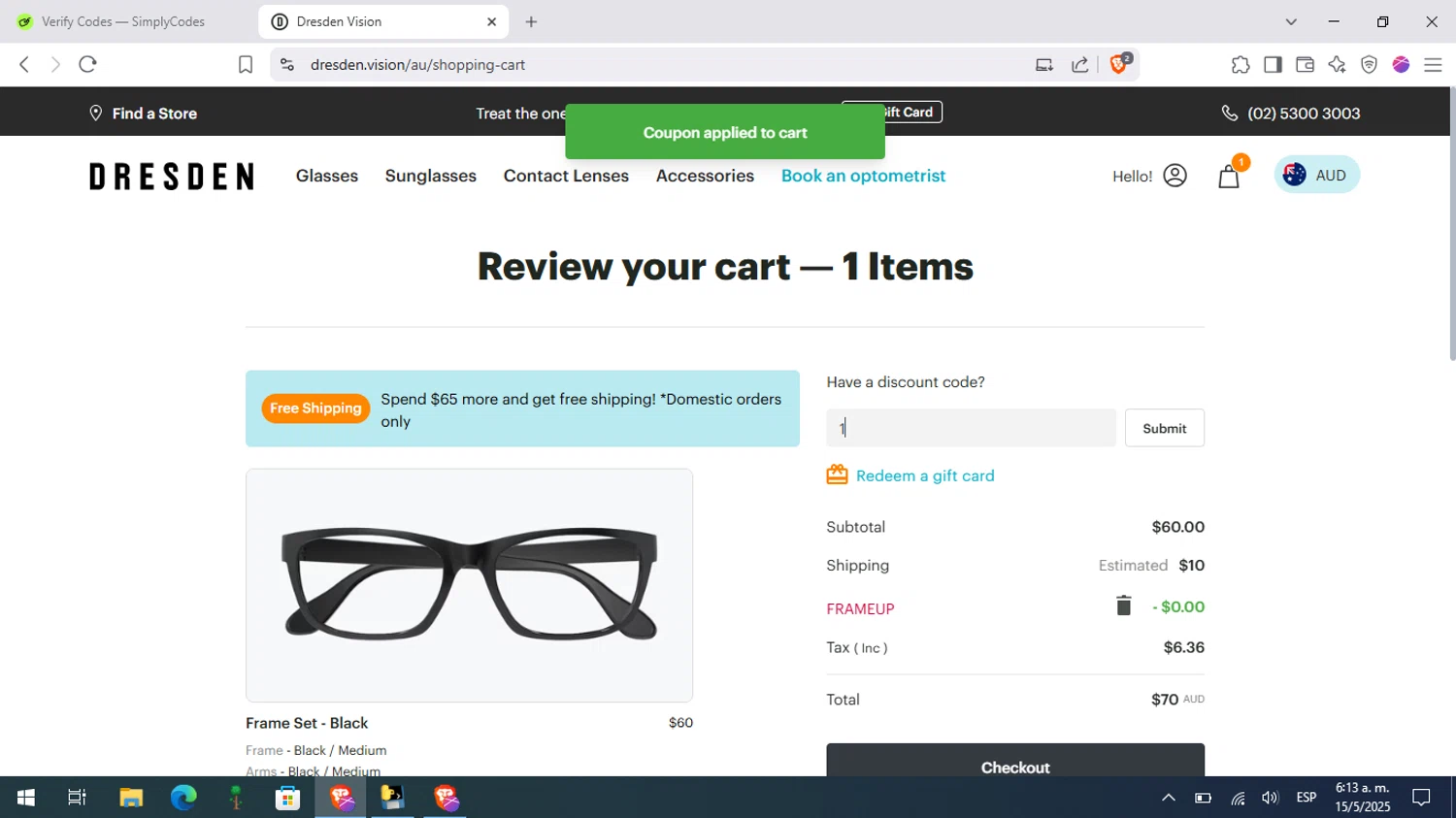This screenshot has height=818, width=1456.
Task: Open the black frame product image
Action: tap(469, 585)
